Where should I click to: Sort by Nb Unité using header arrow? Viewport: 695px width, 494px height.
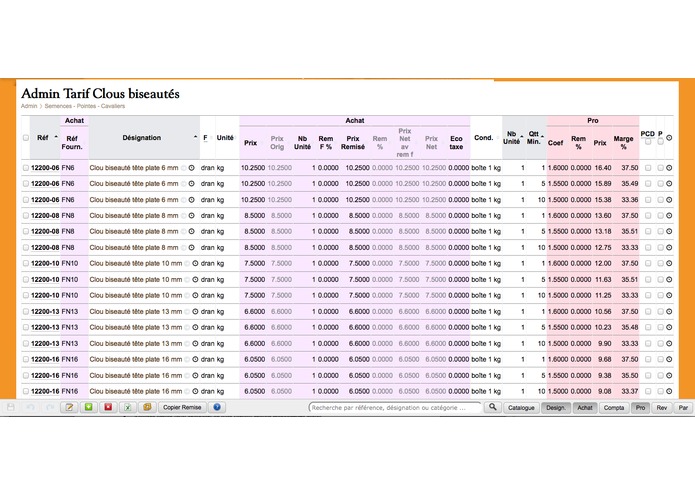[522, 136]
